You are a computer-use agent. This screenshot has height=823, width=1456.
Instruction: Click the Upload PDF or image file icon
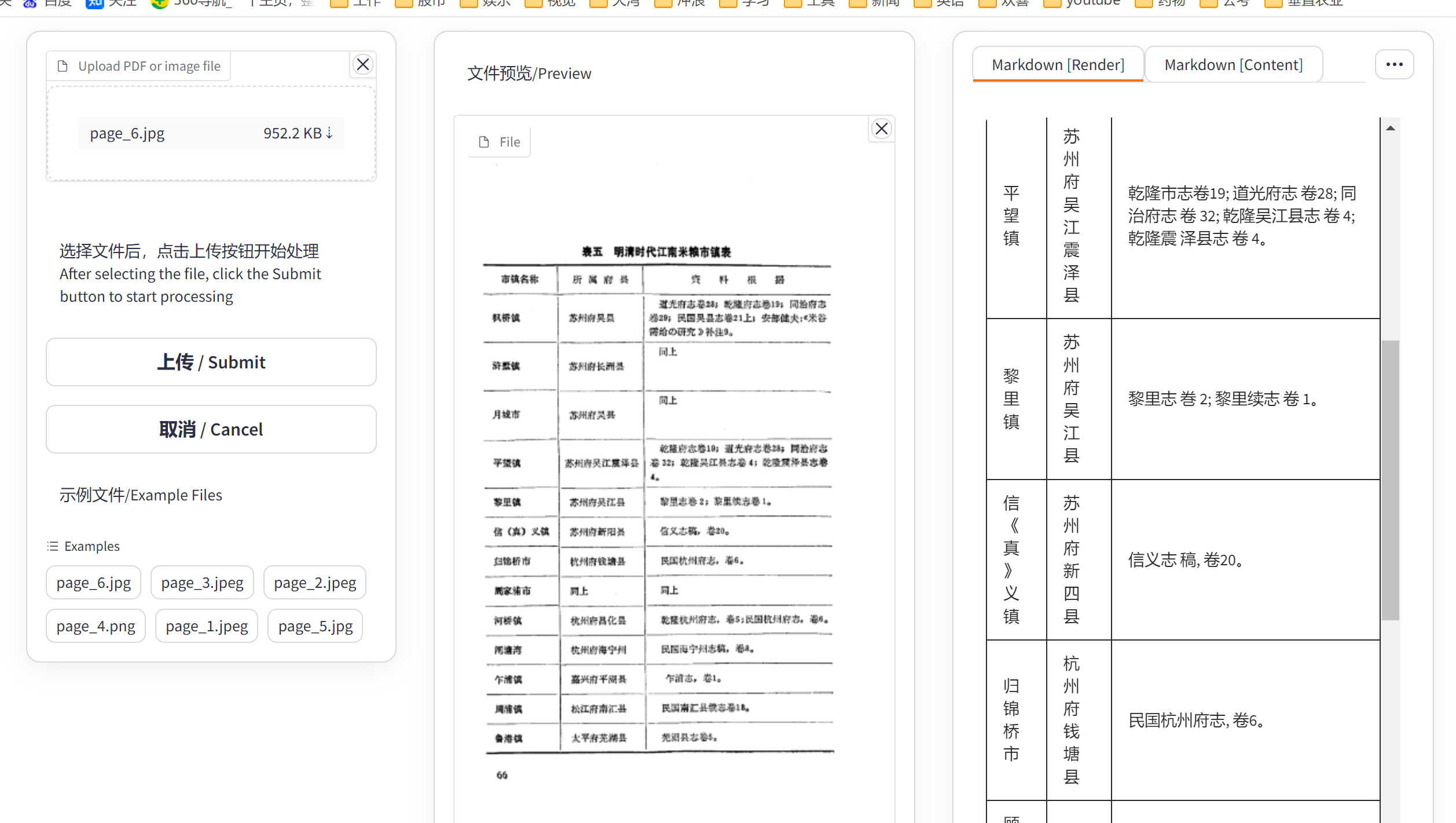(x=63, y=65)
